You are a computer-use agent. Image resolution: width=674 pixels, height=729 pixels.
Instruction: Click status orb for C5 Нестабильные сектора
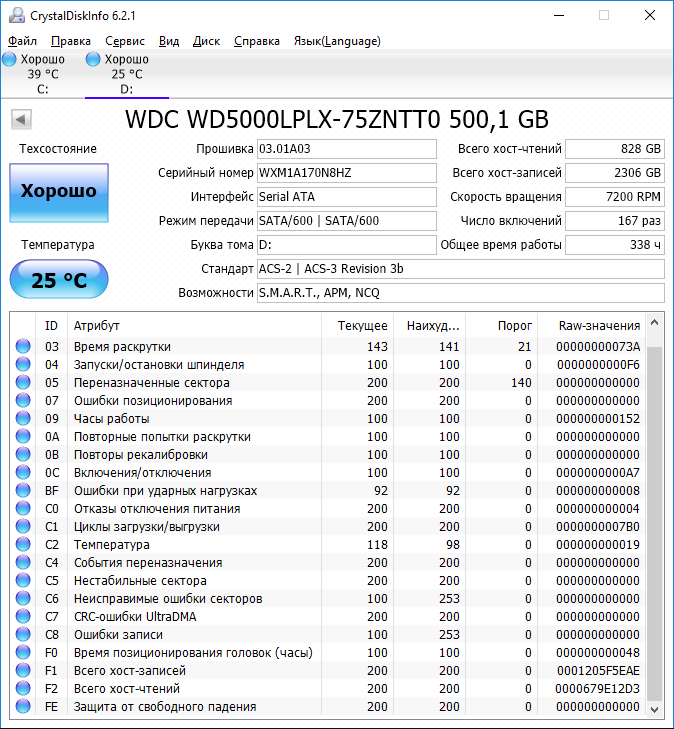(x=23, y=581)
